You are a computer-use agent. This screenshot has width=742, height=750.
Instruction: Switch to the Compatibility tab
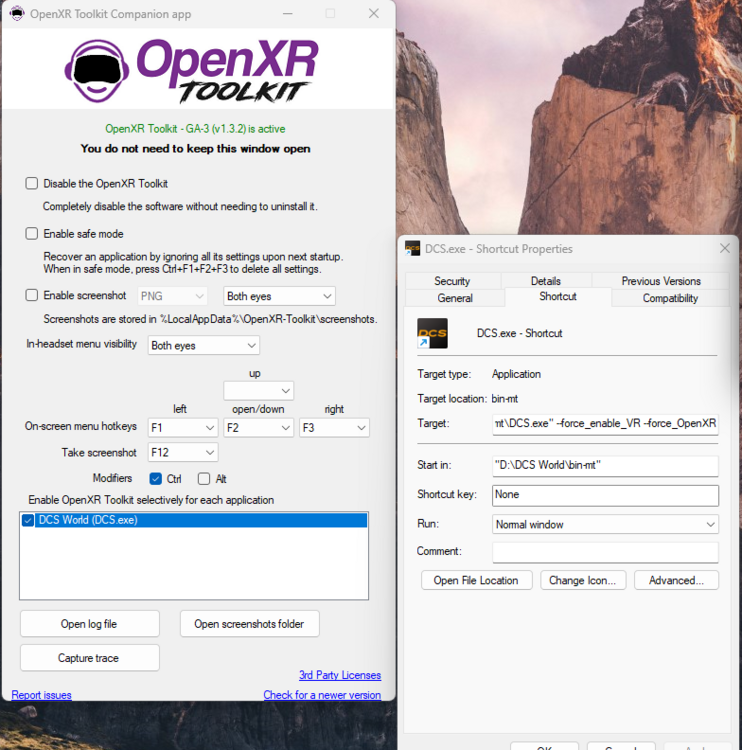pos(670,298)
